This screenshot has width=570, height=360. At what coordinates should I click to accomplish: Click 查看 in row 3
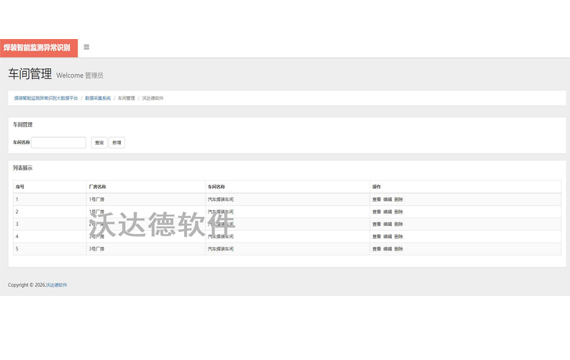click(x=377, y=224)
